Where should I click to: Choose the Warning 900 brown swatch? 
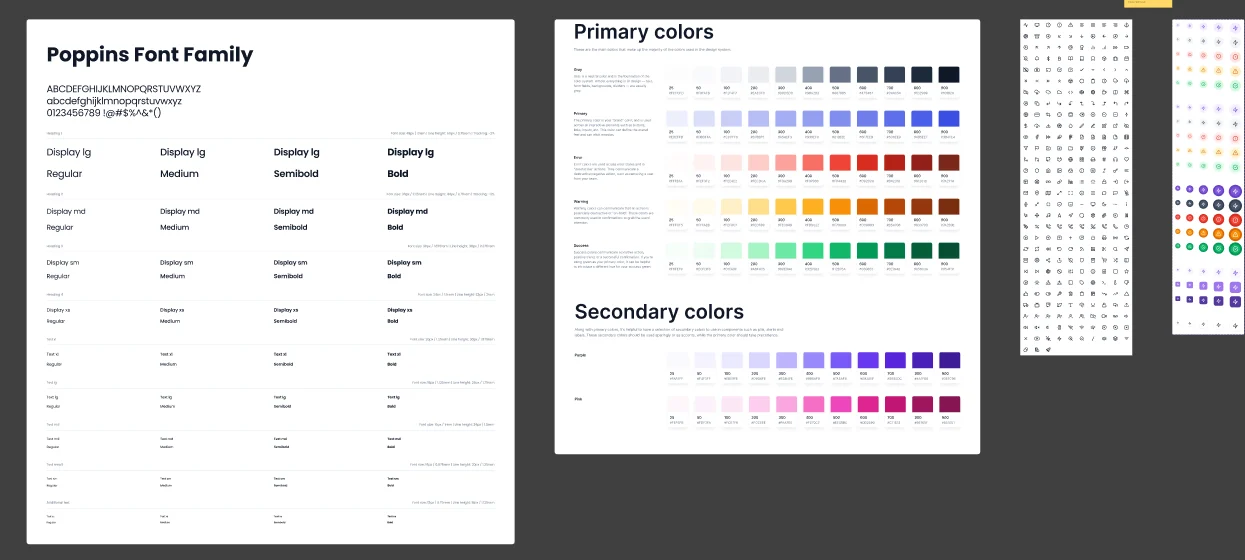(x=948, y=205)
